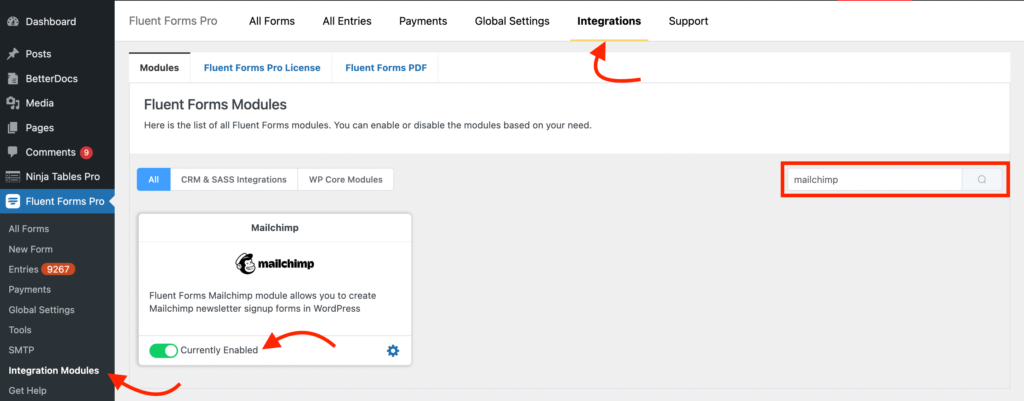Open Mailchimp module settings gear icon

click(x=392, y=351)
